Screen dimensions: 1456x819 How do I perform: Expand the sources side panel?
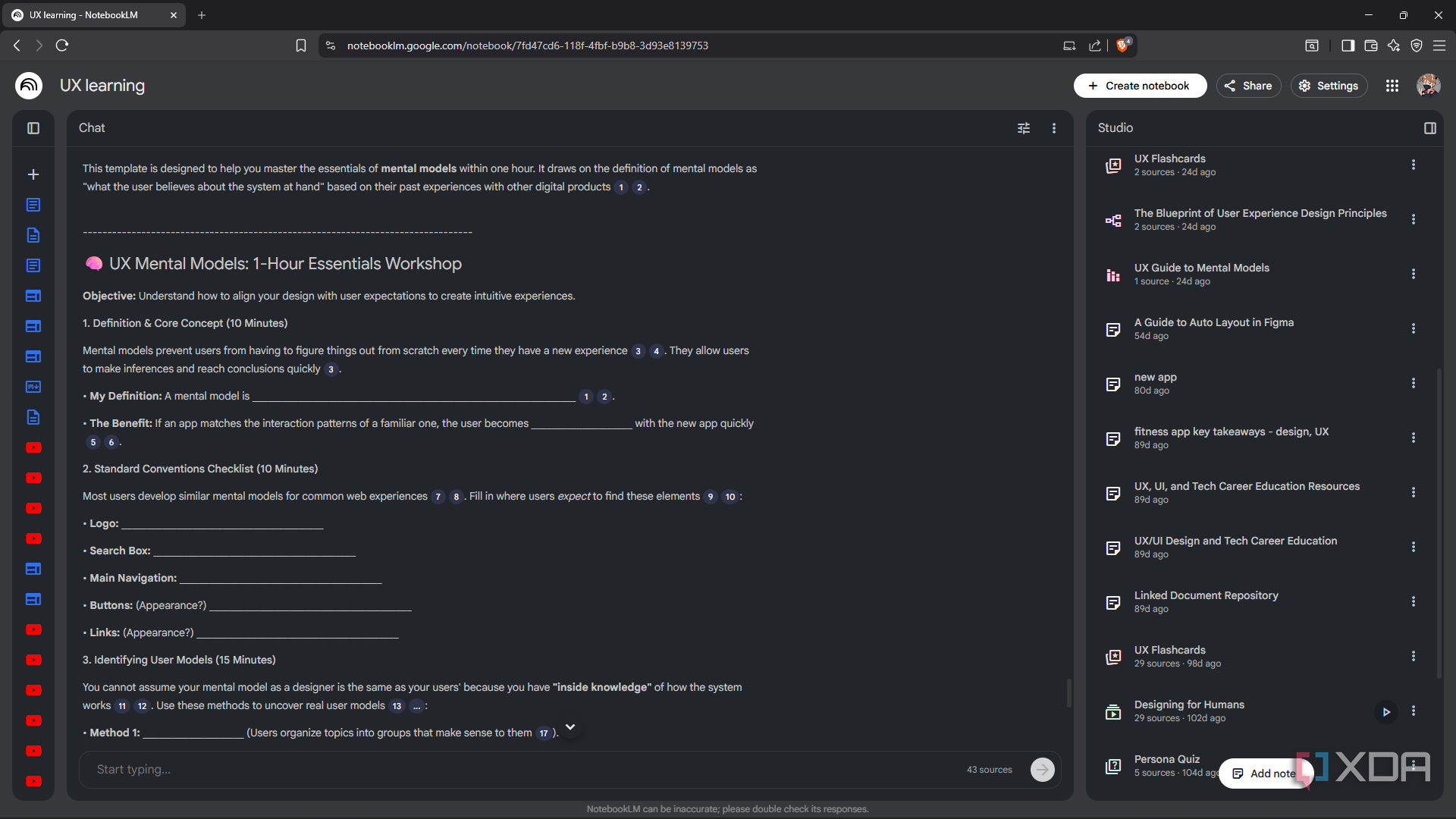tap(33, 128)
